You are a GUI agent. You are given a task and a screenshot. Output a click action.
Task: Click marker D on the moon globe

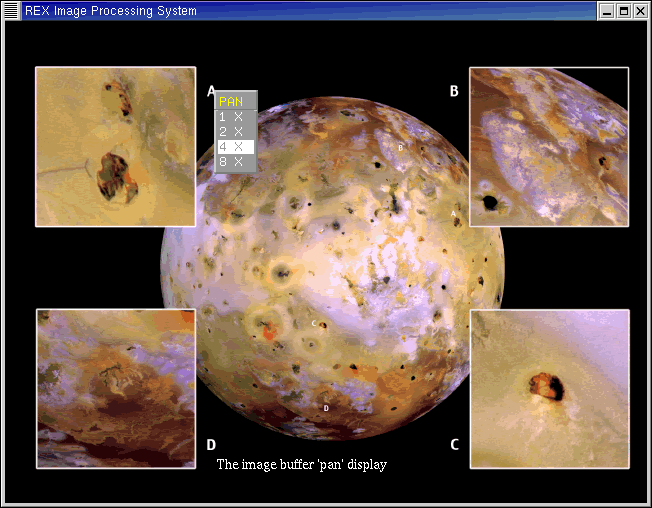coord(326,408)
